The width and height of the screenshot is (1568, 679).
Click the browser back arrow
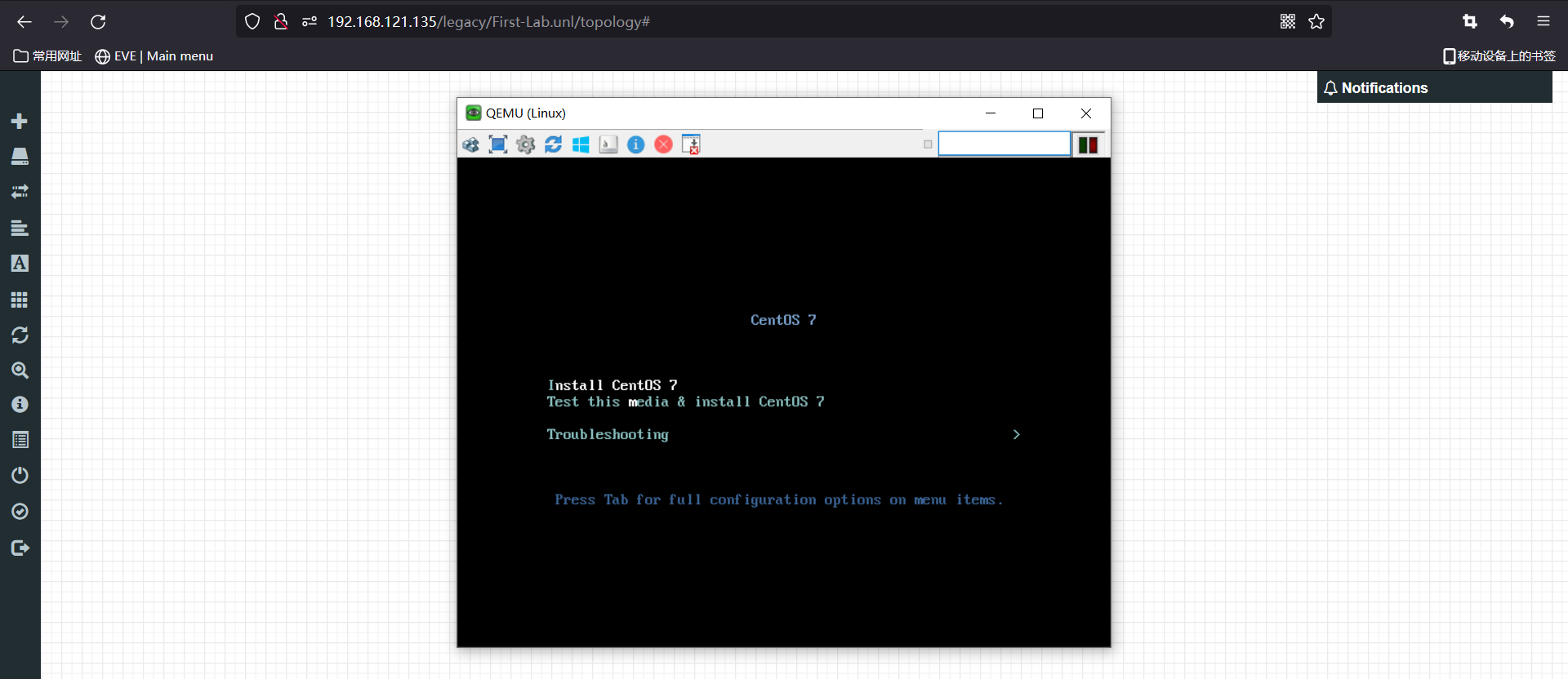pyautogui.click(x=24, y=22)
